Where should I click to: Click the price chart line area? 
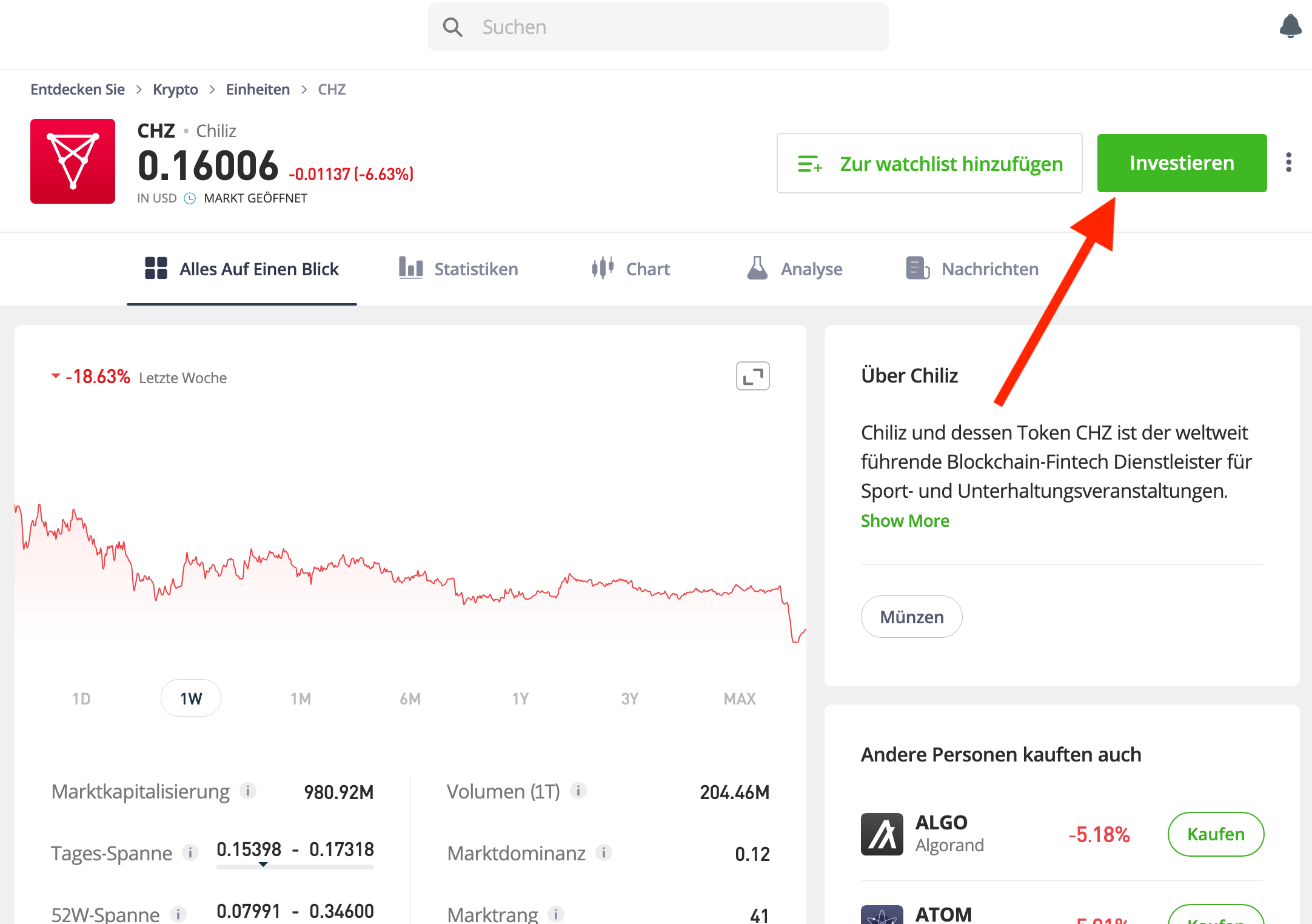410,573
